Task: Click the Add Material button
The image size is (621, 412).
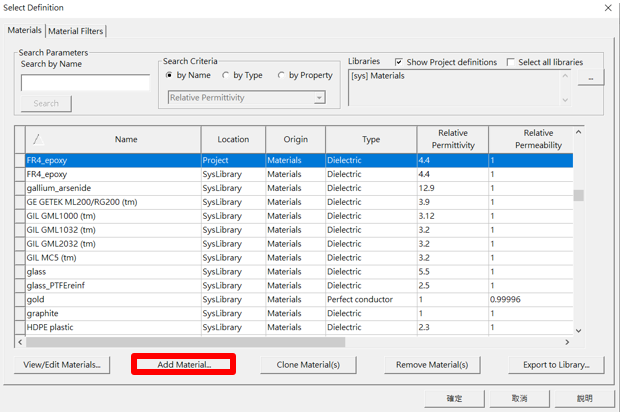Action: (x=184, y=364)
